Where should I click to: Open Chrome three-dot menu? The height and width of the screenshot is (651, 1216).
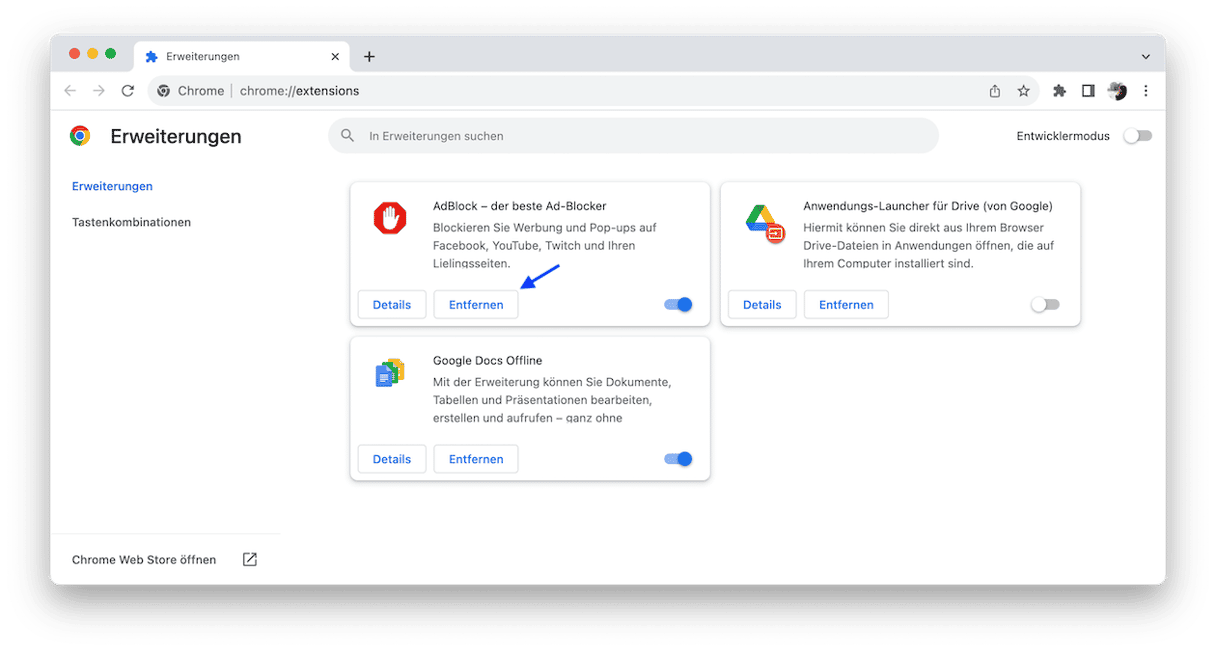click(x=1146, y=91)
